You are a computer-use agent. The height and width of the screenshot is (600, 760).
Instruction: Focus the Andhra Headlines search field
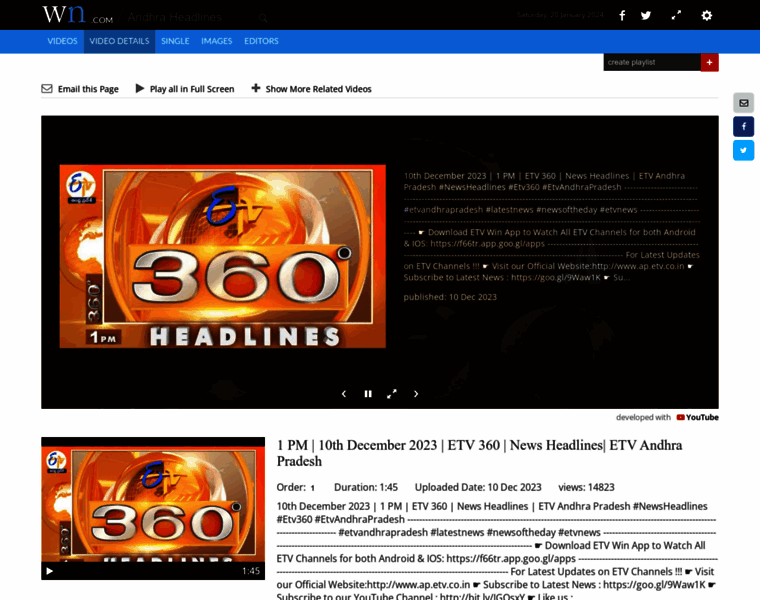point(191,18)
